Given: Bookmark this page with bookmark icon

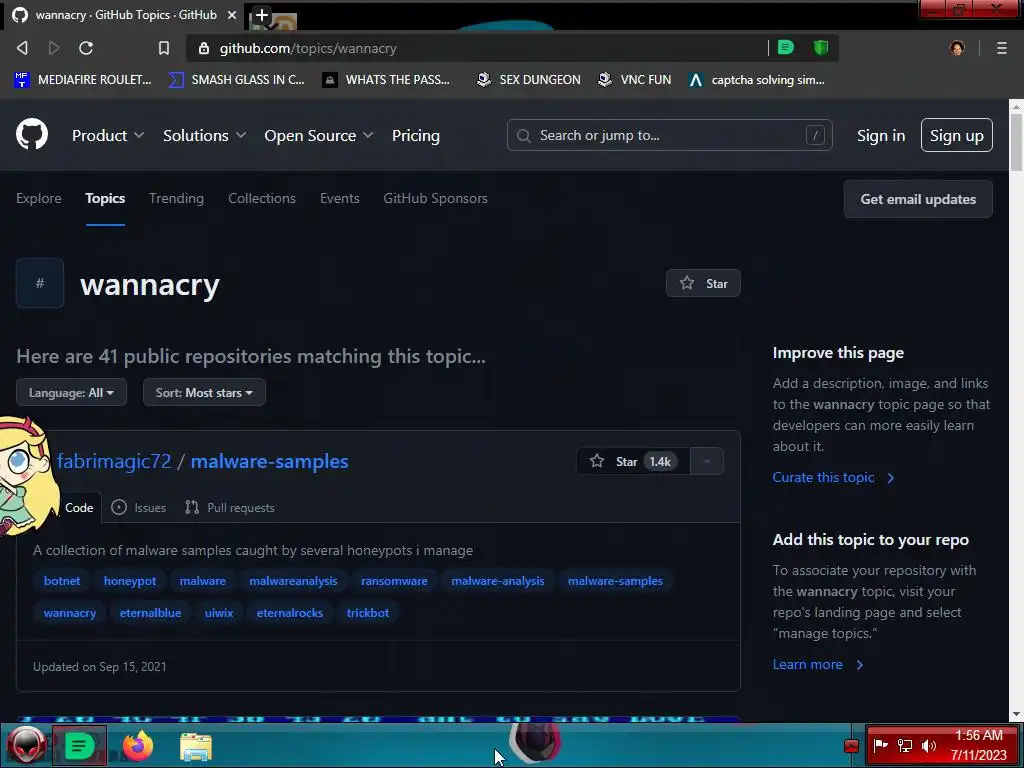Looking at the screenshot, I should (x=164, y=48).
